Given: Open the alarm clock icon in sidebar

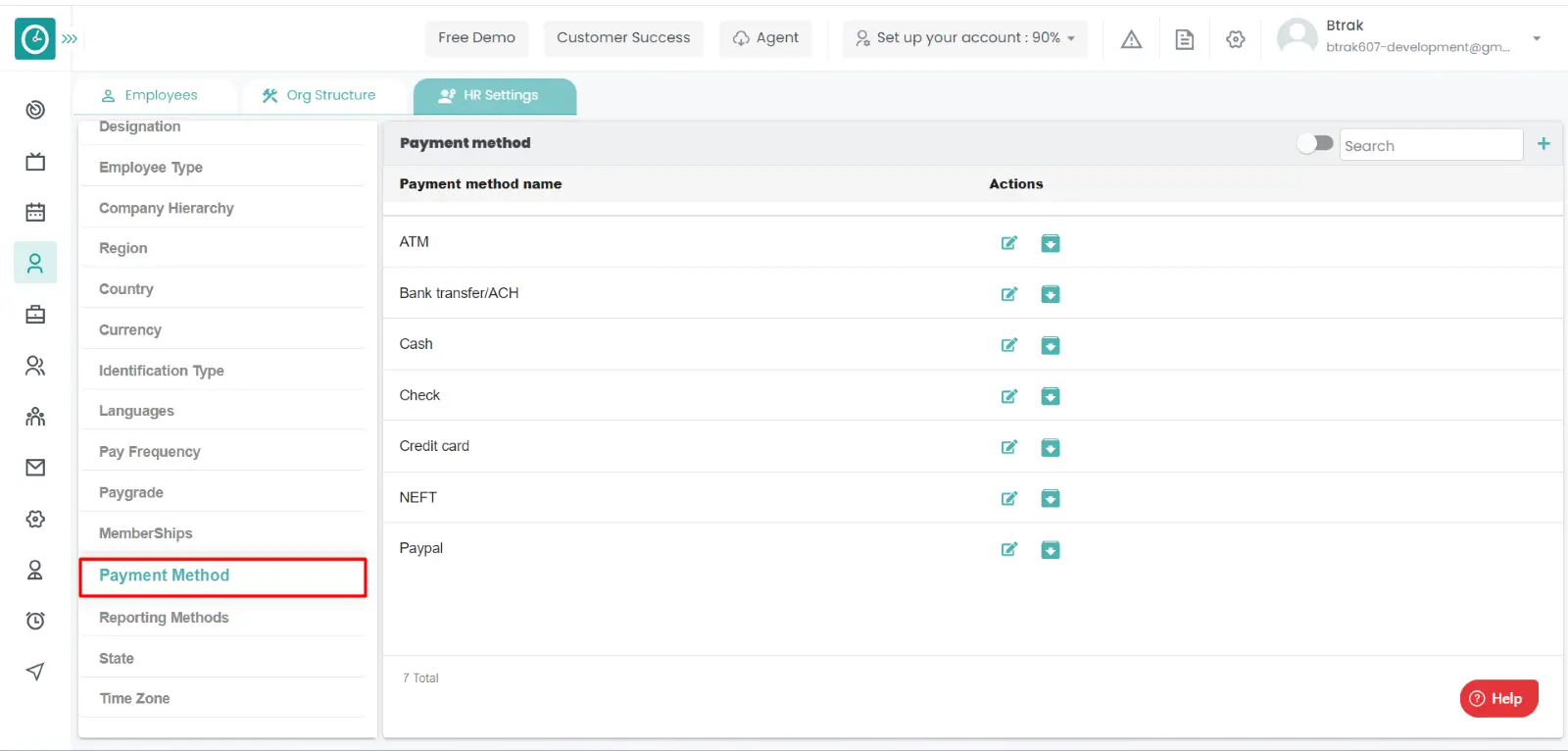Looking at the screenshot, I should (35, 621).
